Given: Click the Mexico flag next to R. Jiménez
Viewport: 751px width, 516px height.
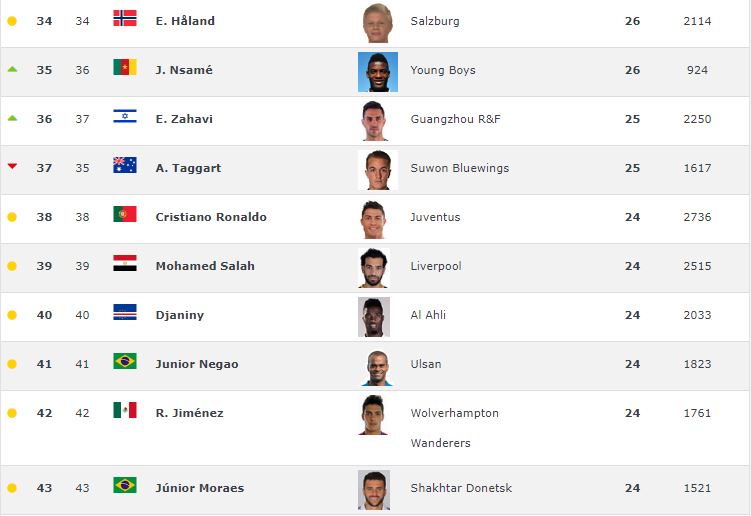Looking at the screenshot, I should [125, 410].
